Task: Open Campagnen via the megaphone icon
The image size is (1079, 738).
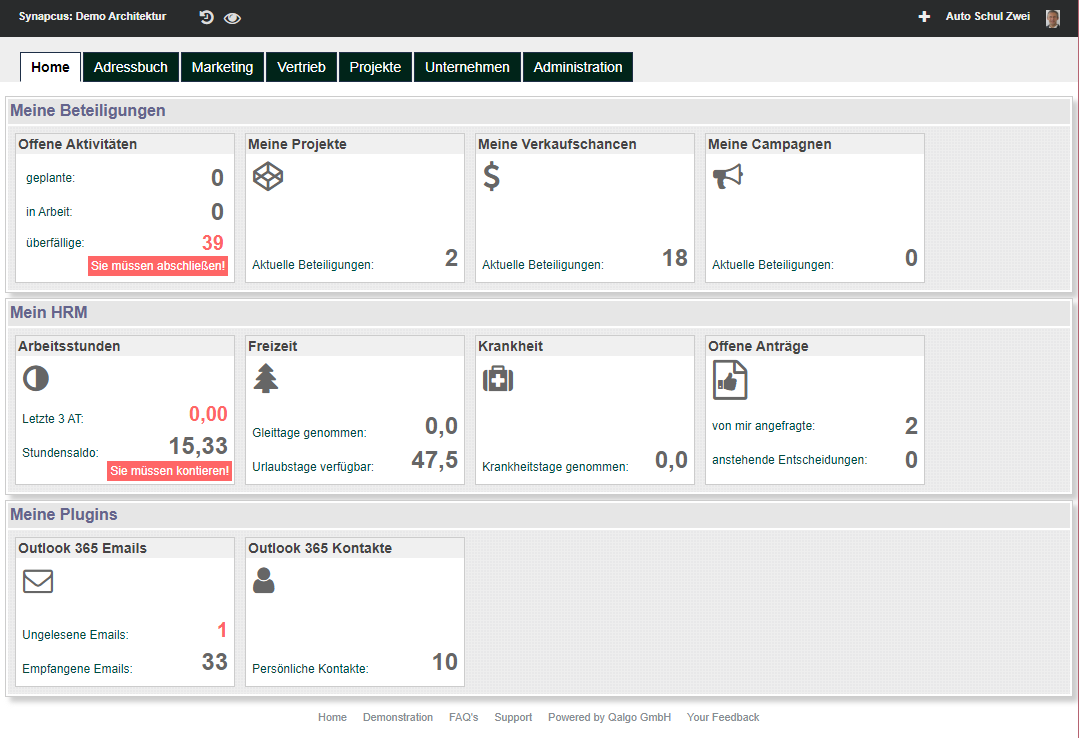Action: 727,175
